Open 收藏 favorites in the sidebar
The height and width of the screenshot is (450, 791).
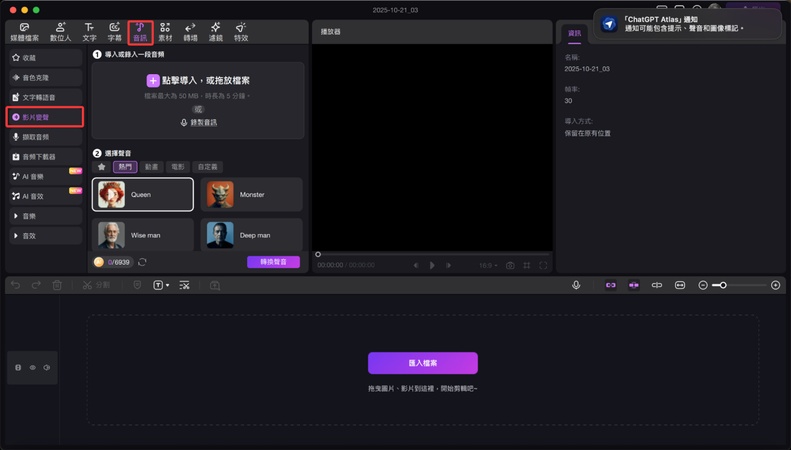(45, 58)
